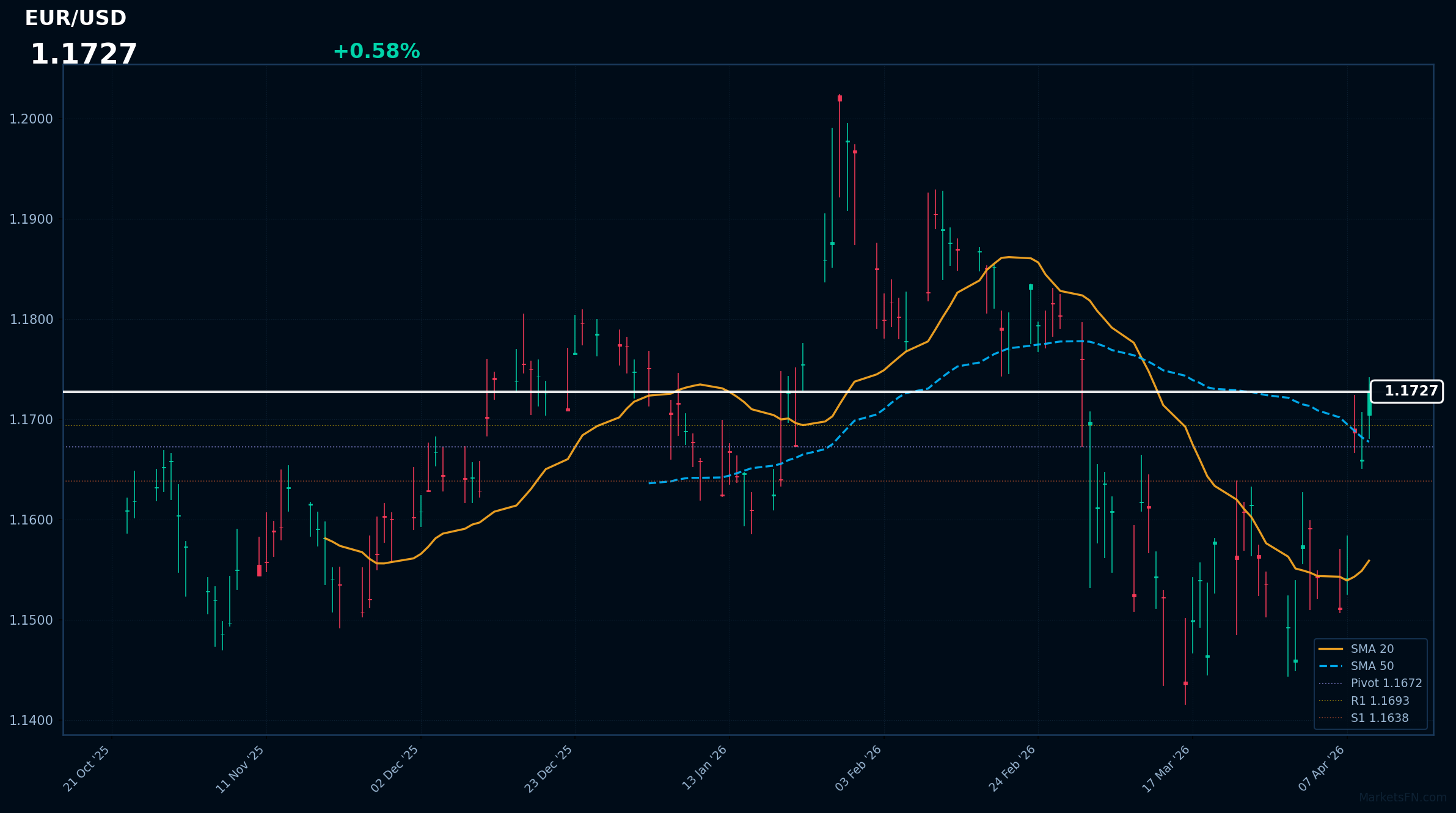
Task: Click the 21 Oct '25 date label
Action: click(87, 768)
